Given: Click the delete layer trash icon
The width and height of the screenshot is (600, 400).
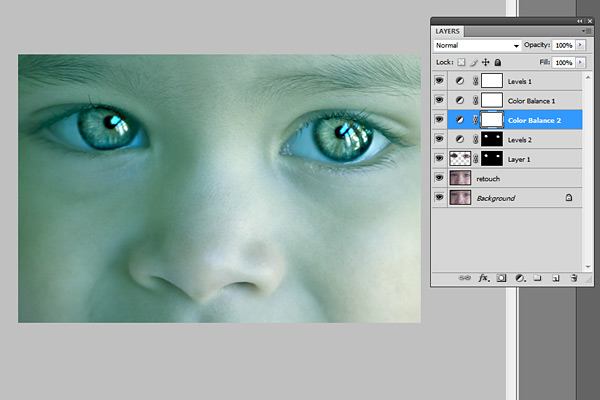Looking at the screenshot, I should (x=574, y=278).
